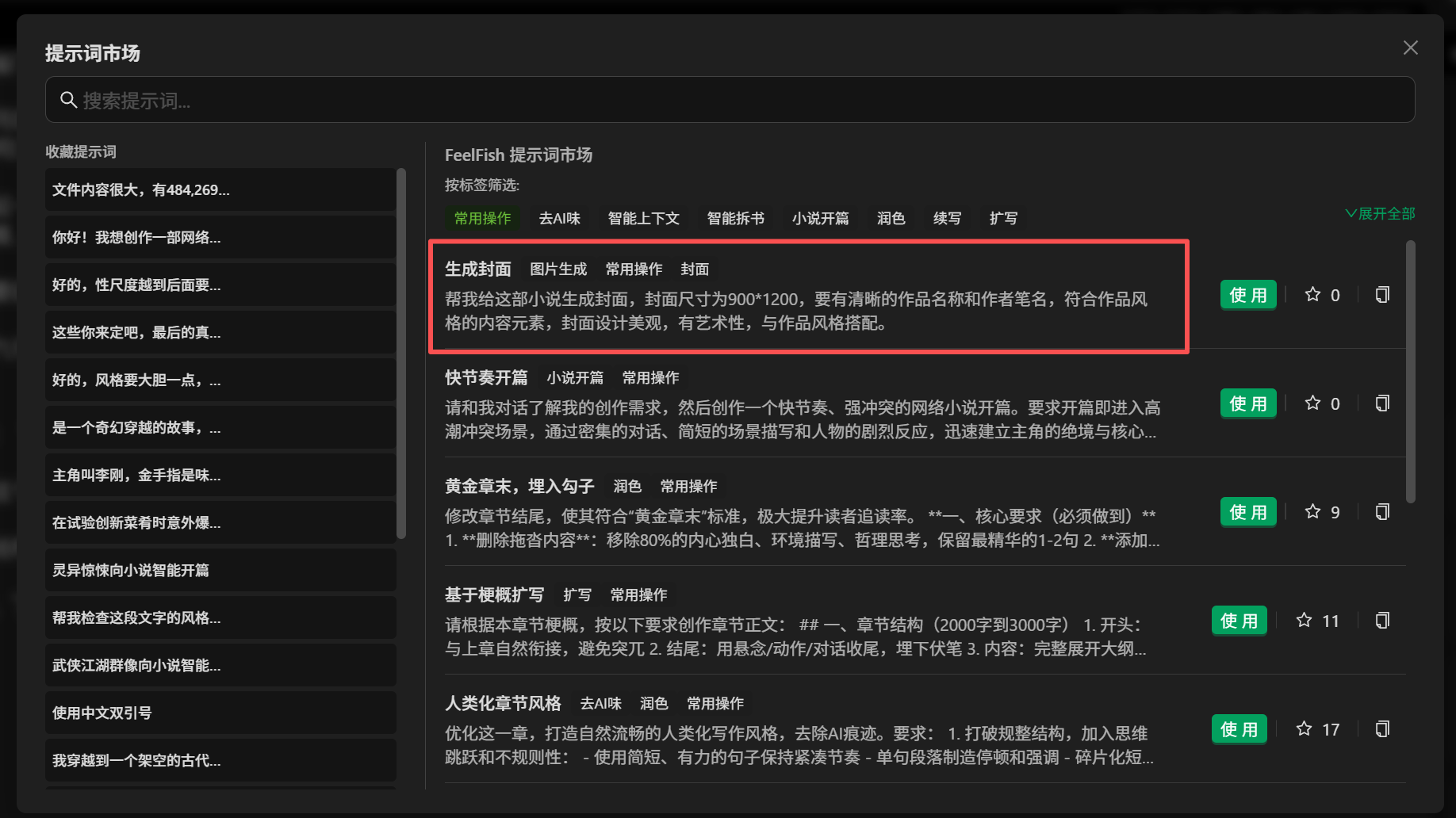Filter by 去AI味 tag

560,218
